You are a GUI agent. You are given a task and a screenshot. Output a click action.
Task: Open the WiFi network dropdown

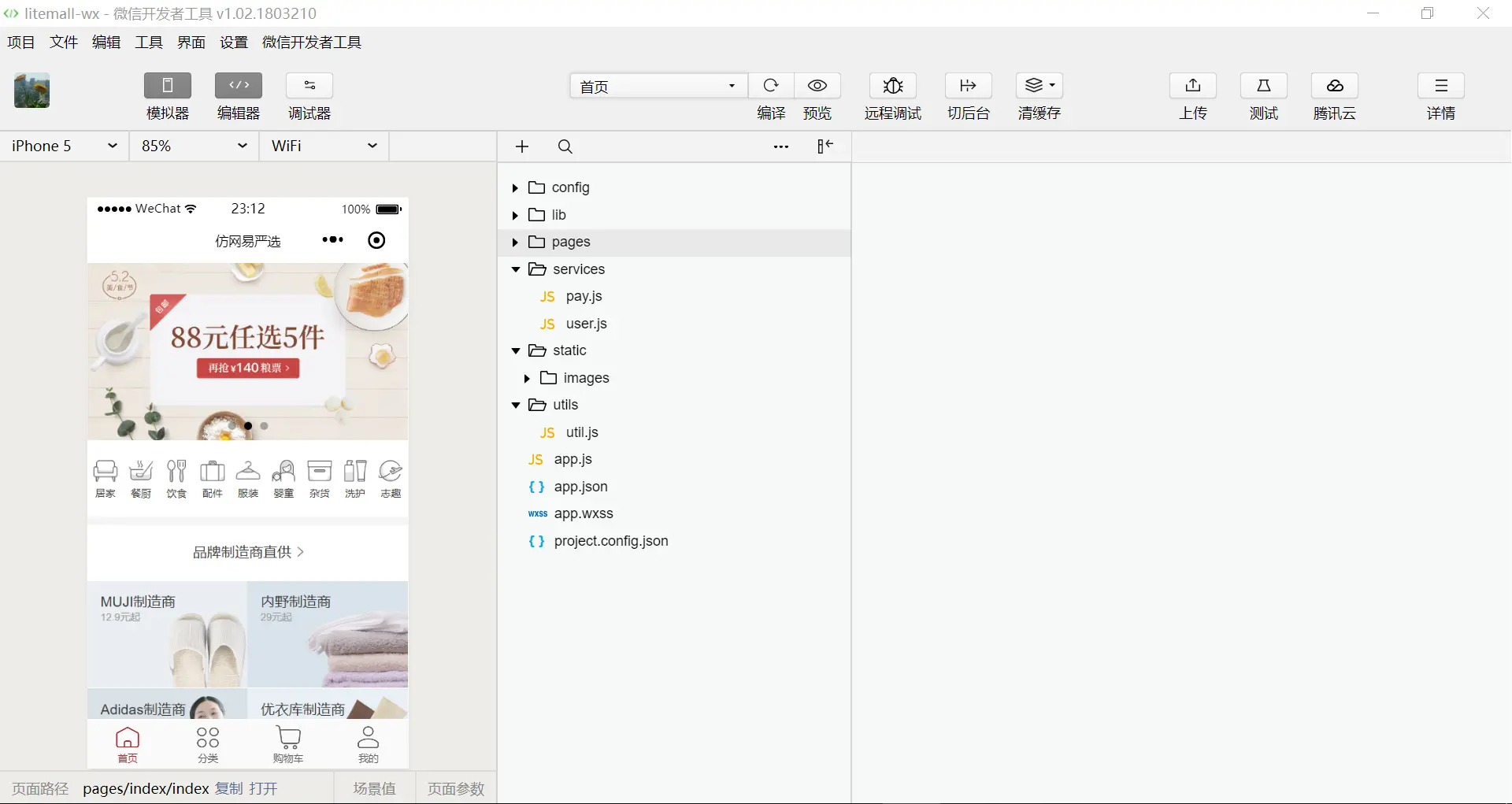point(324,146)
